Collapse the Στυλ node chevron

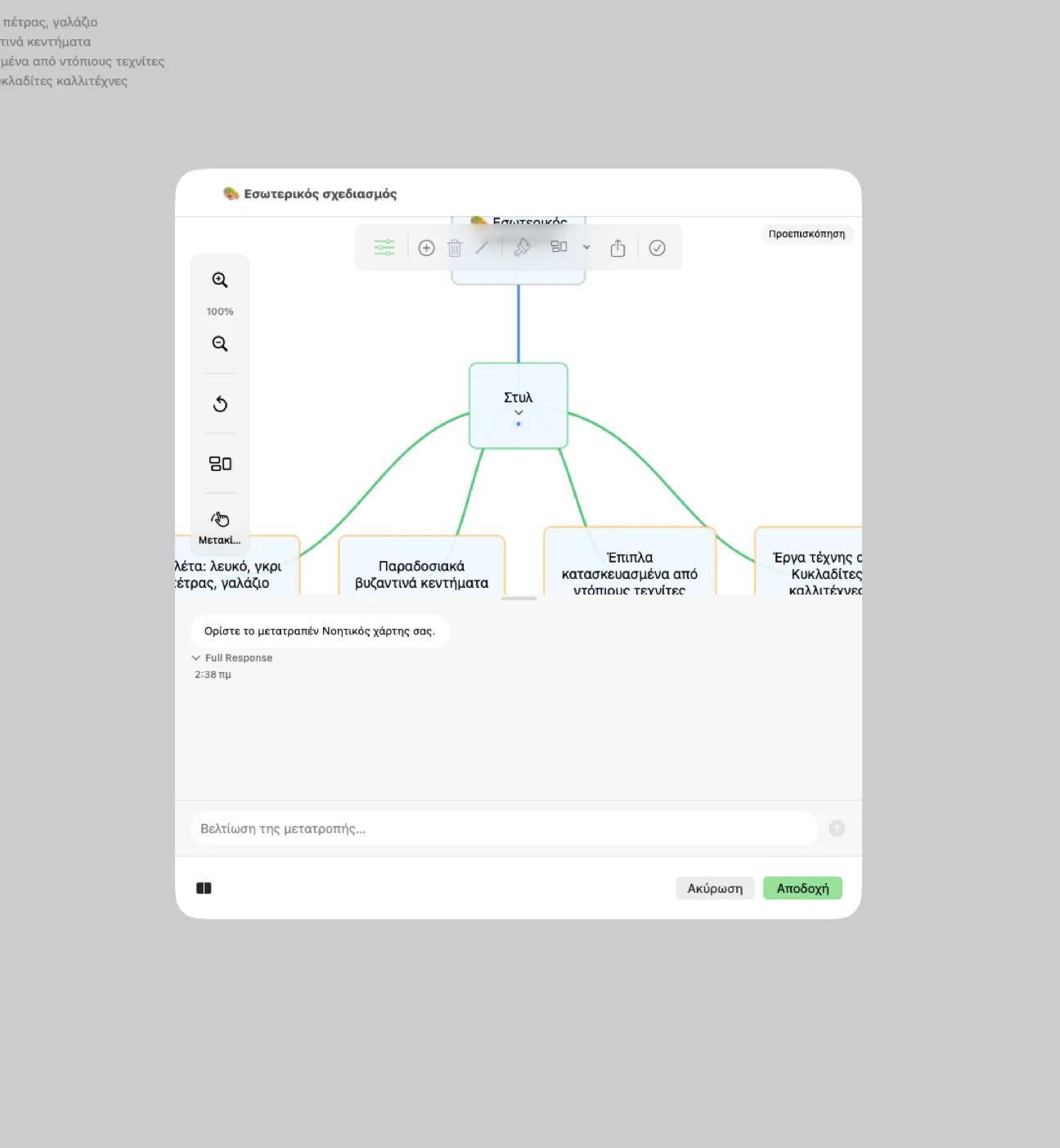tap(519, 413)
